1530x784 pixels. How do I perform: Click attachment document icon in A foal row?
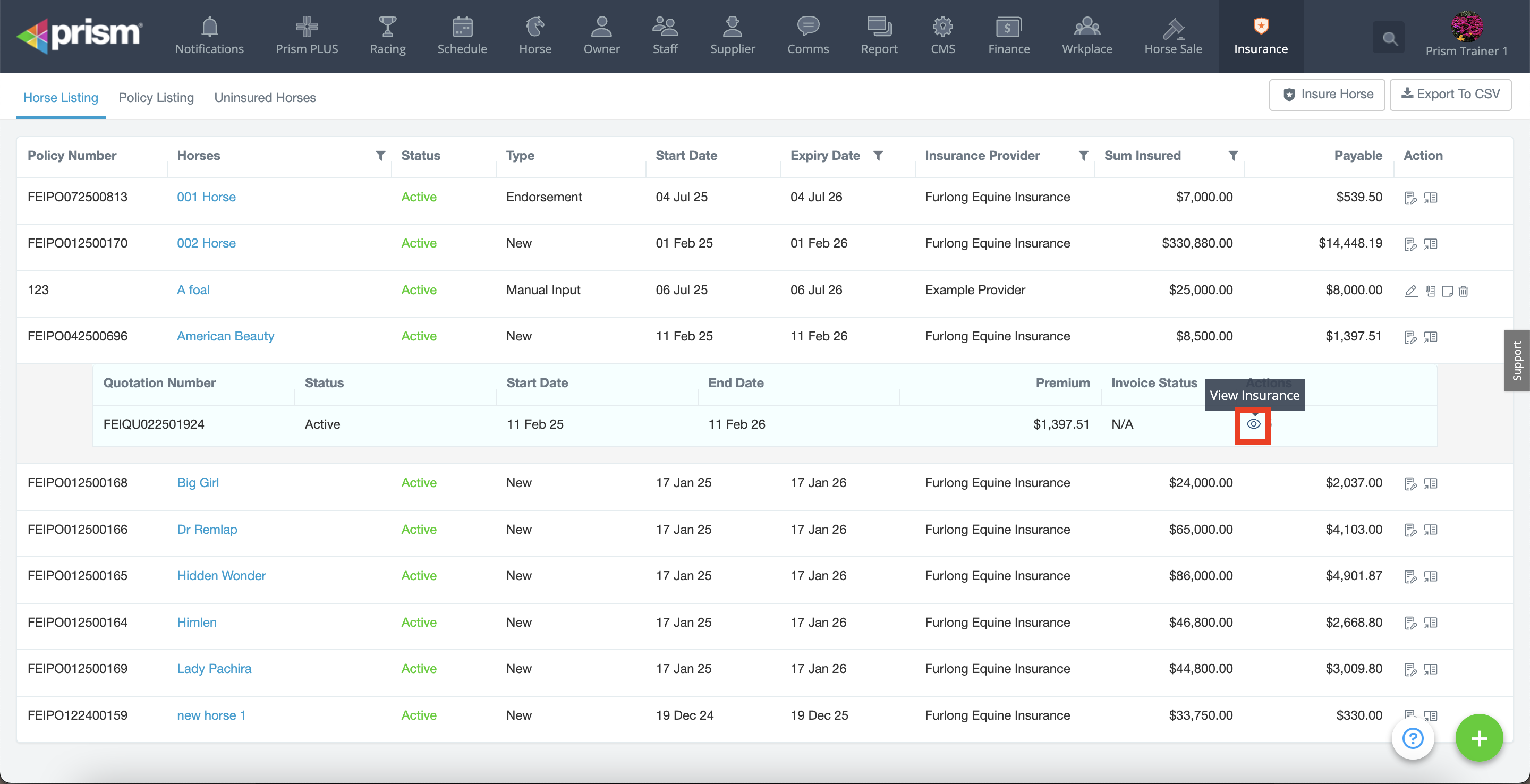point(1430,291)
